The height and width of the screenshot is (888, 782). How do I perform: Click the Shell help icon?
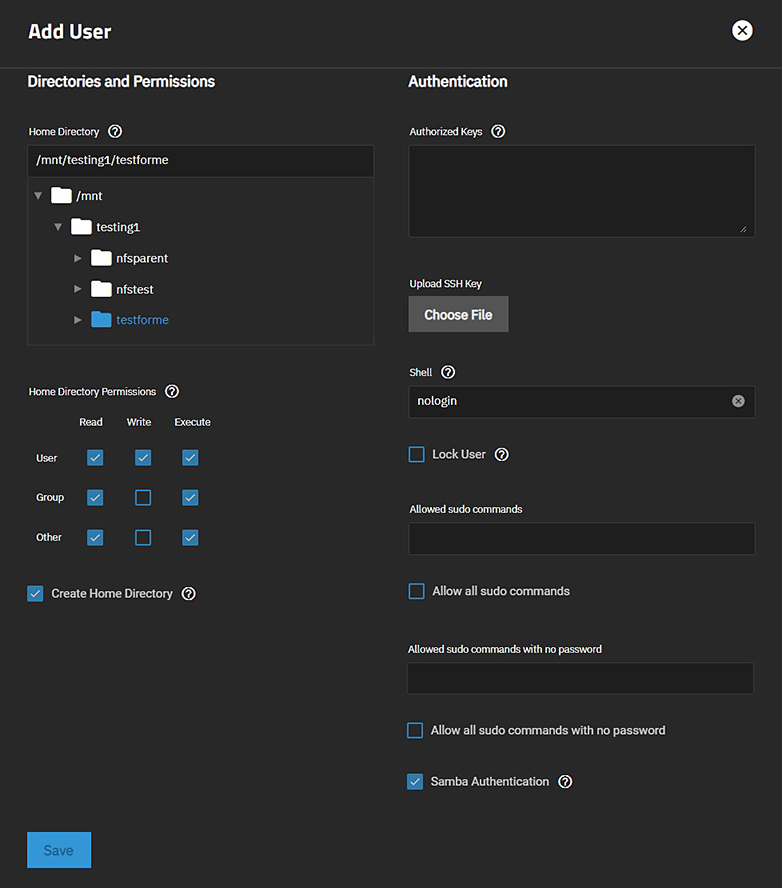448,372
